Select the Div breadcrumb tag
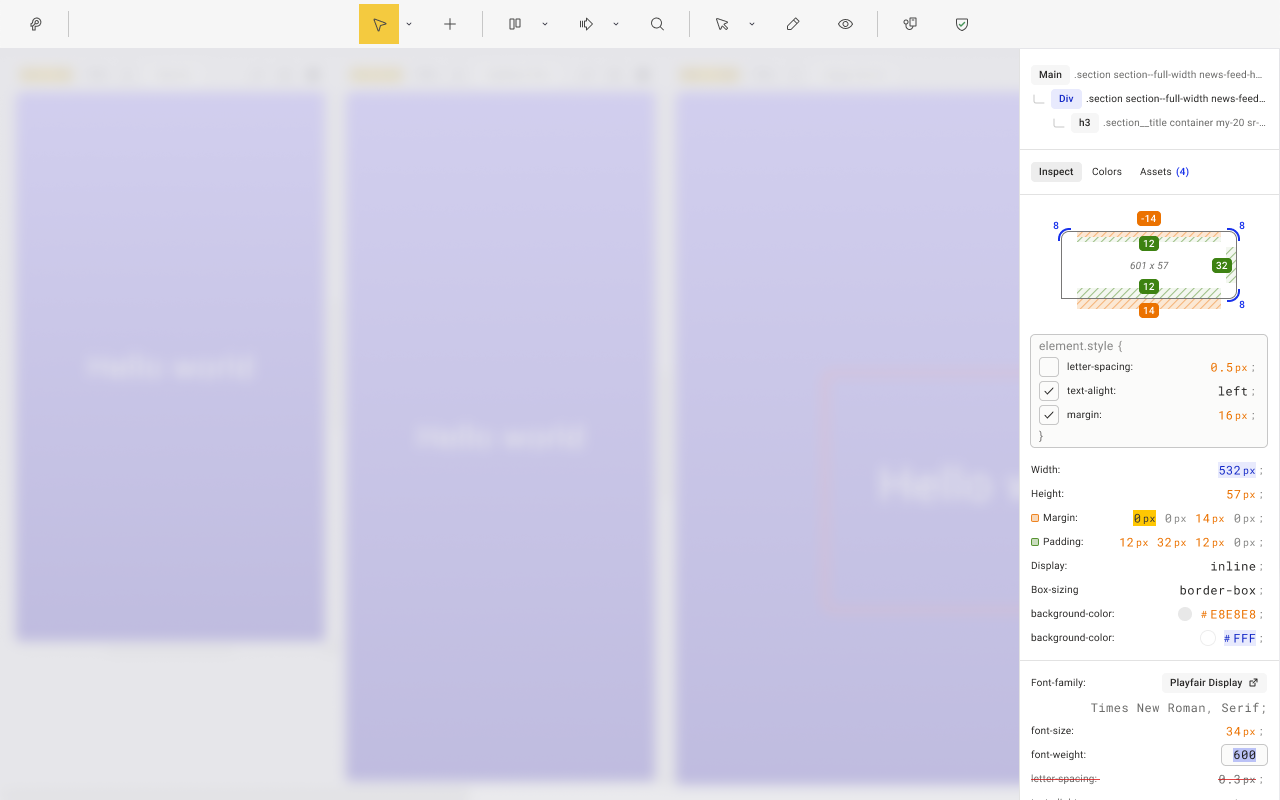The width and height of the screenshot is (1280, 800). [1066, 99]
